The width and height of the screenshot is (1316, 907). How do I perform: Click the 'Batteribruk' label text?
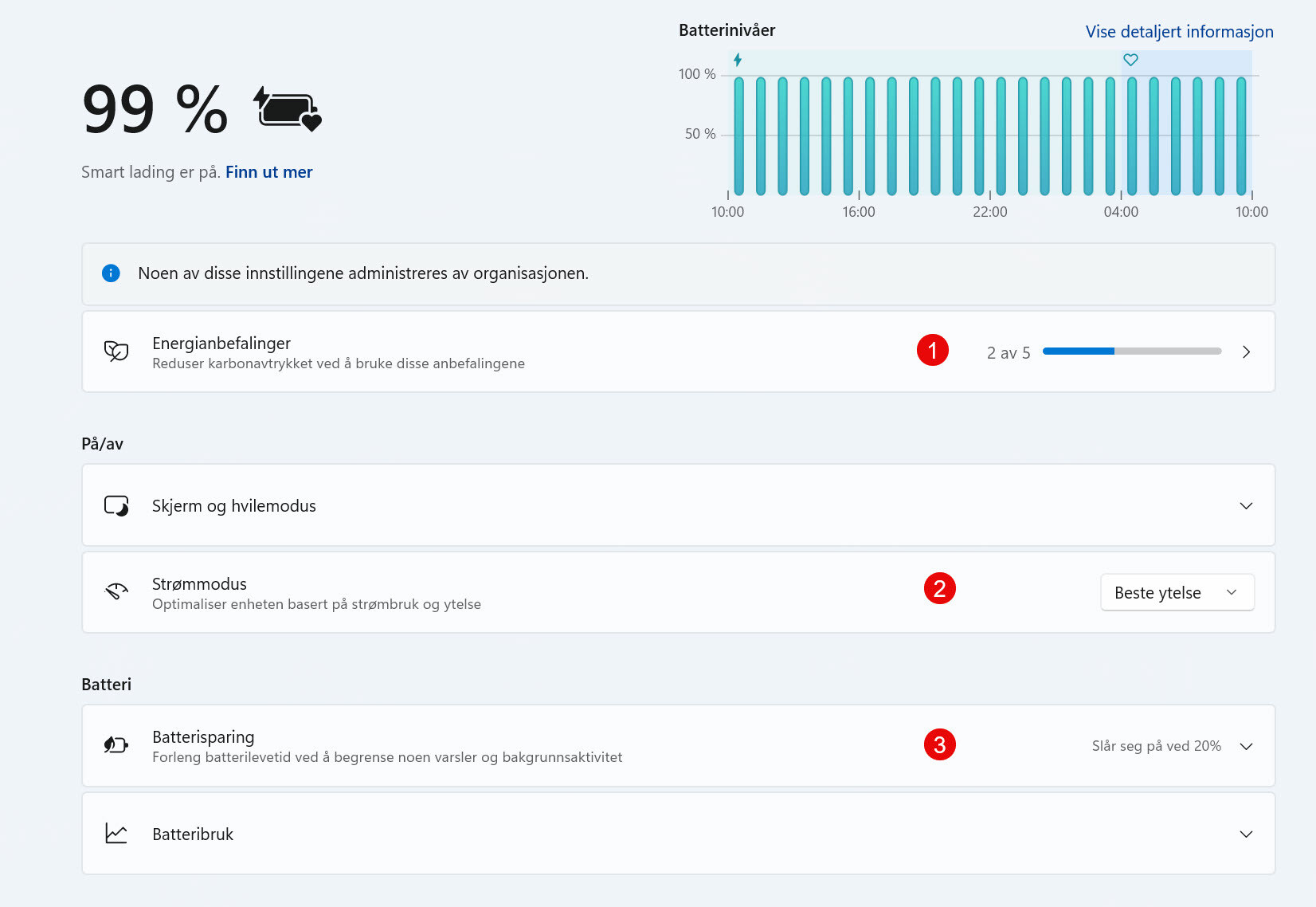(193, 834)
